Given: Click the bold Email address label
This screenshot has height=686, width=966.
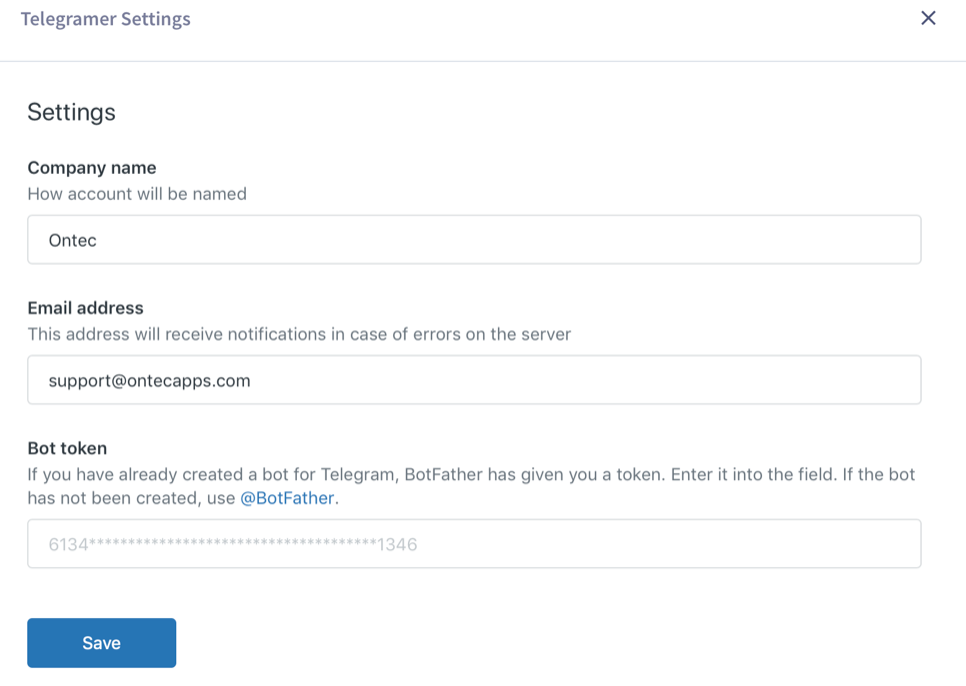Looking at the screenshot, I should [x=85, y=308].
